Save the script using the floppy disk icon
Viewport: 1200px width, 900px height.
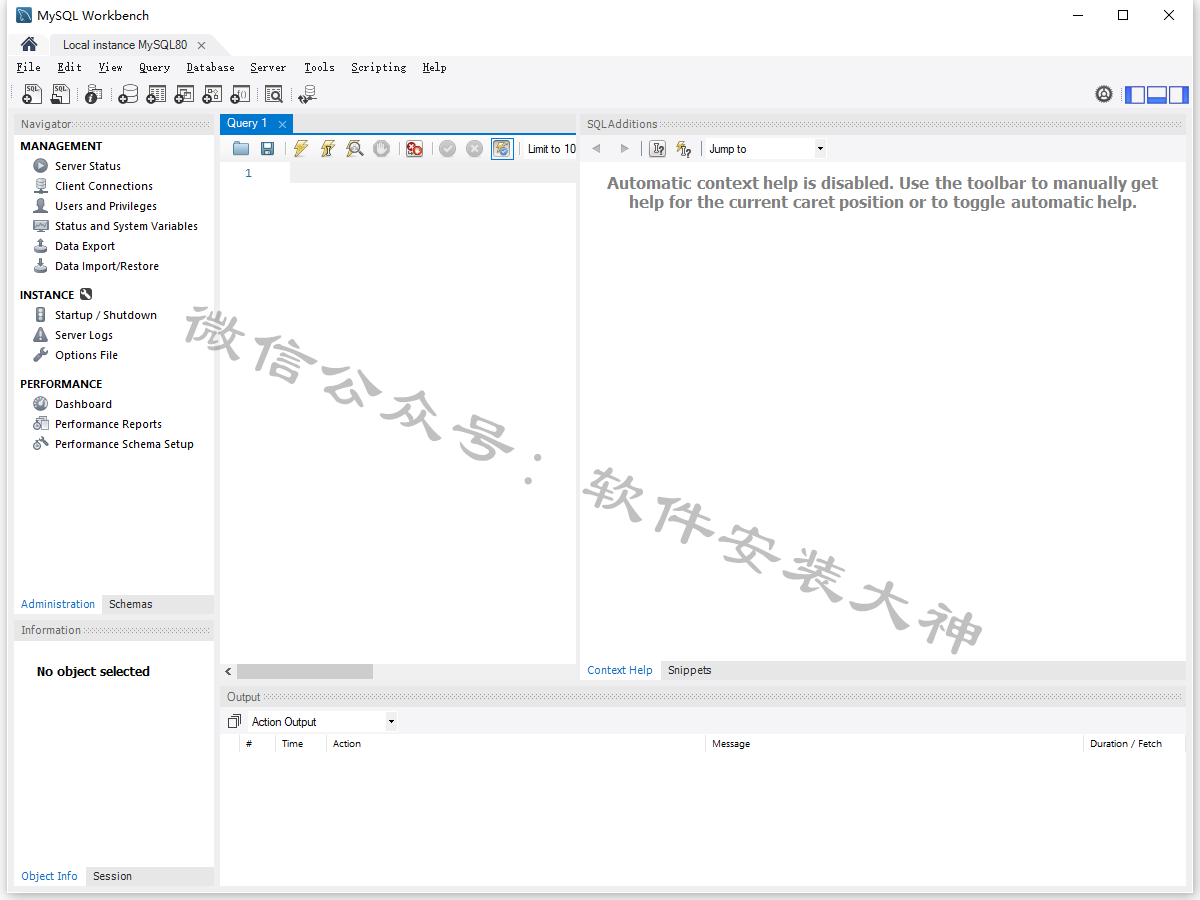point(267,149)
